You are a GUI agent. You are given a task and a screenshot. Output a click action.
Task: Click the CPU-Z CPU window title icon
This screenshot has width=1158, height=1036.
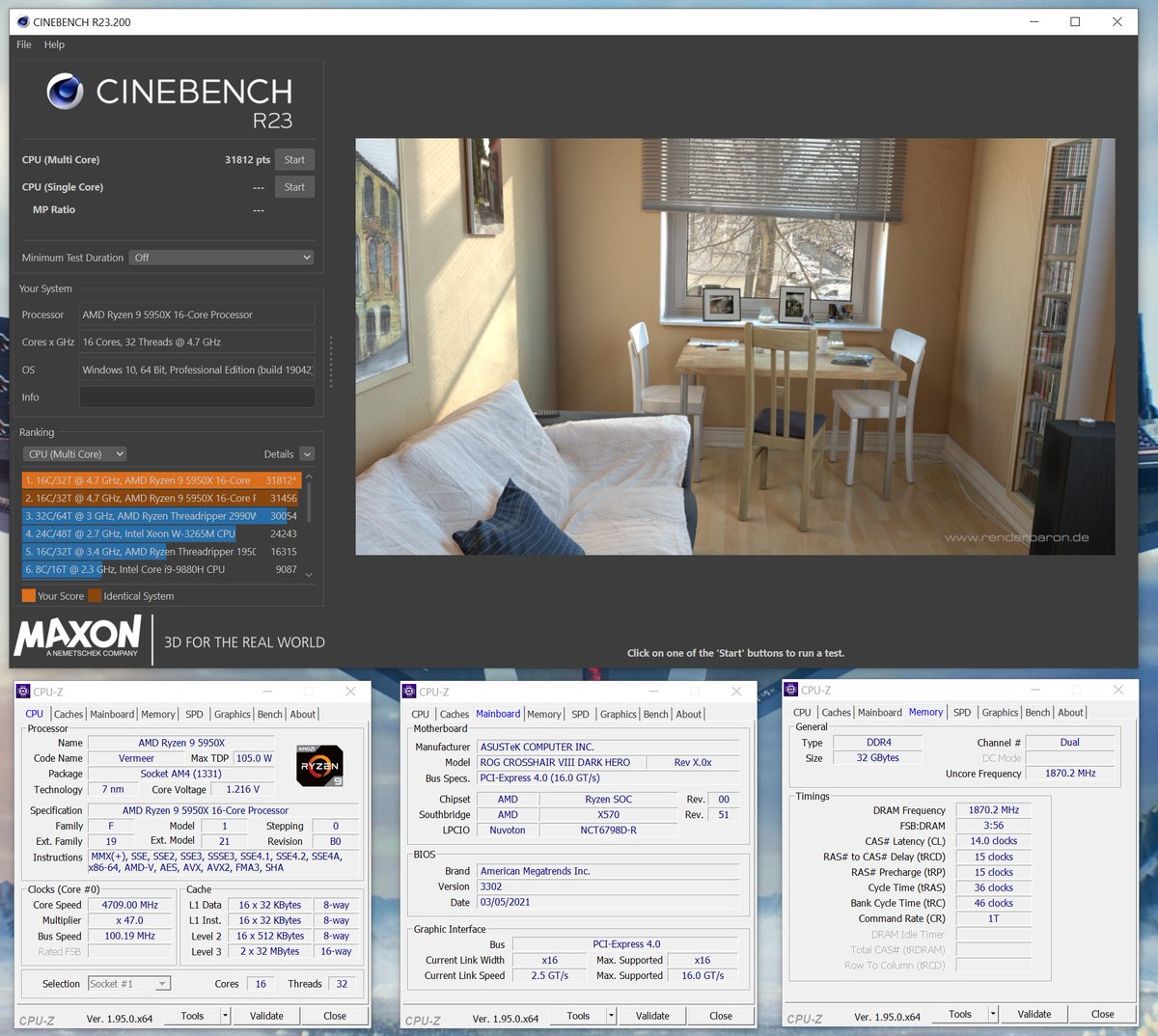(24, 692)
